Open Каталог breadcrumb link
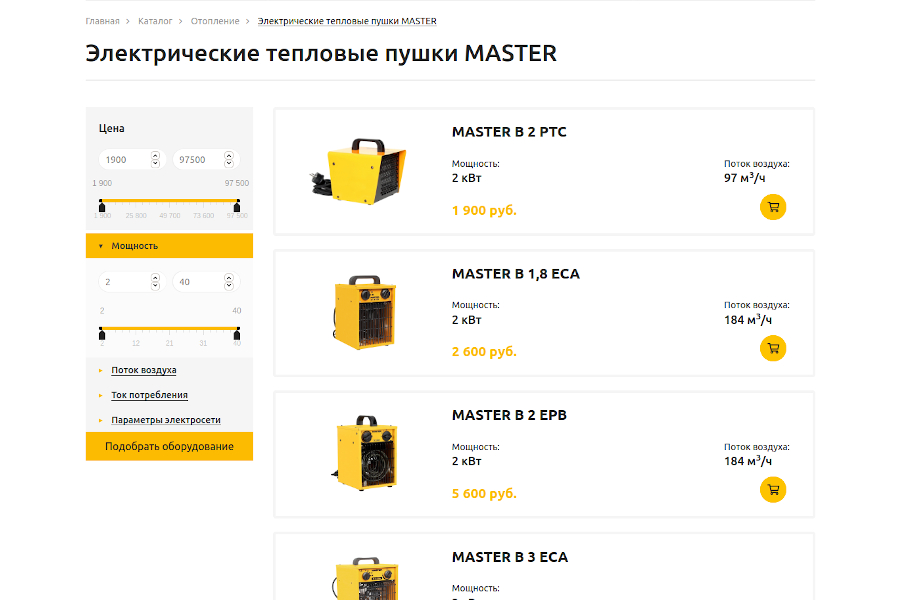The image size is (900, 600). (155, 21)
